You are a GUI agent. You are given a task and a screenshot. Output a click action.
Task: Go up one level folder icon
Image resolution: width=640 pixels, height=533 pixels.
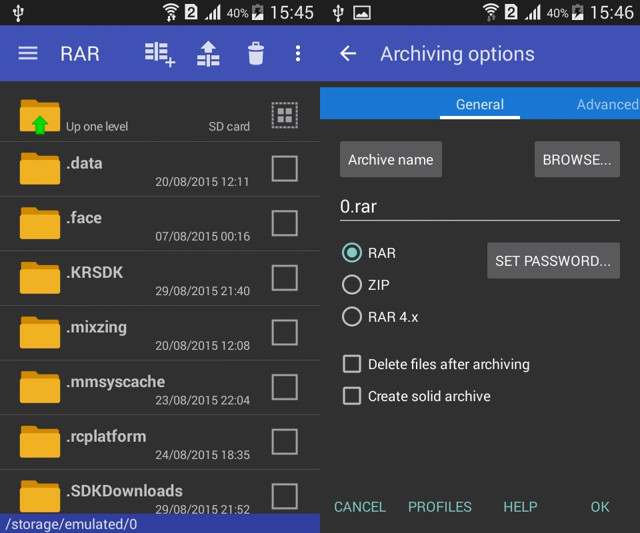tap(40, 117)
